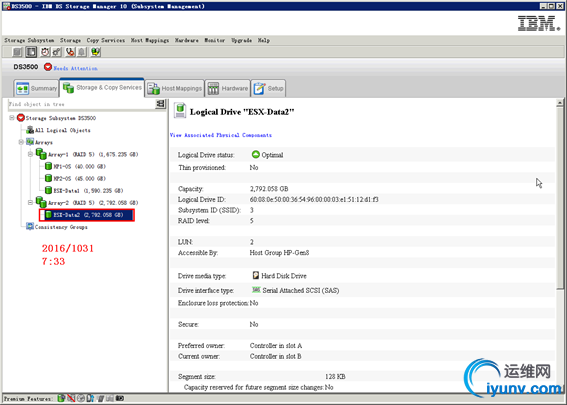567x405 pixels.
Task: Open the Host Mappings menu
Action: [150, 40]
